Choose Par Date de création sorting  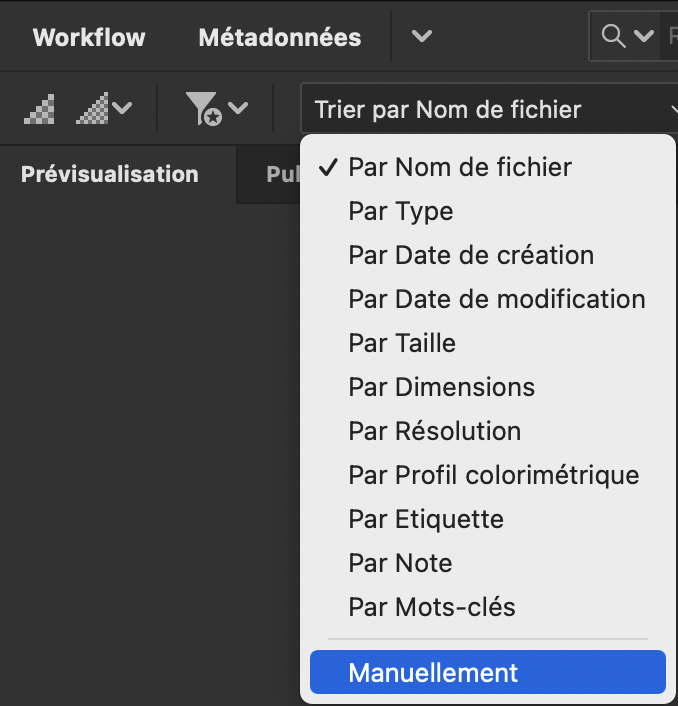pyautogui.click(x=471, y=255)
